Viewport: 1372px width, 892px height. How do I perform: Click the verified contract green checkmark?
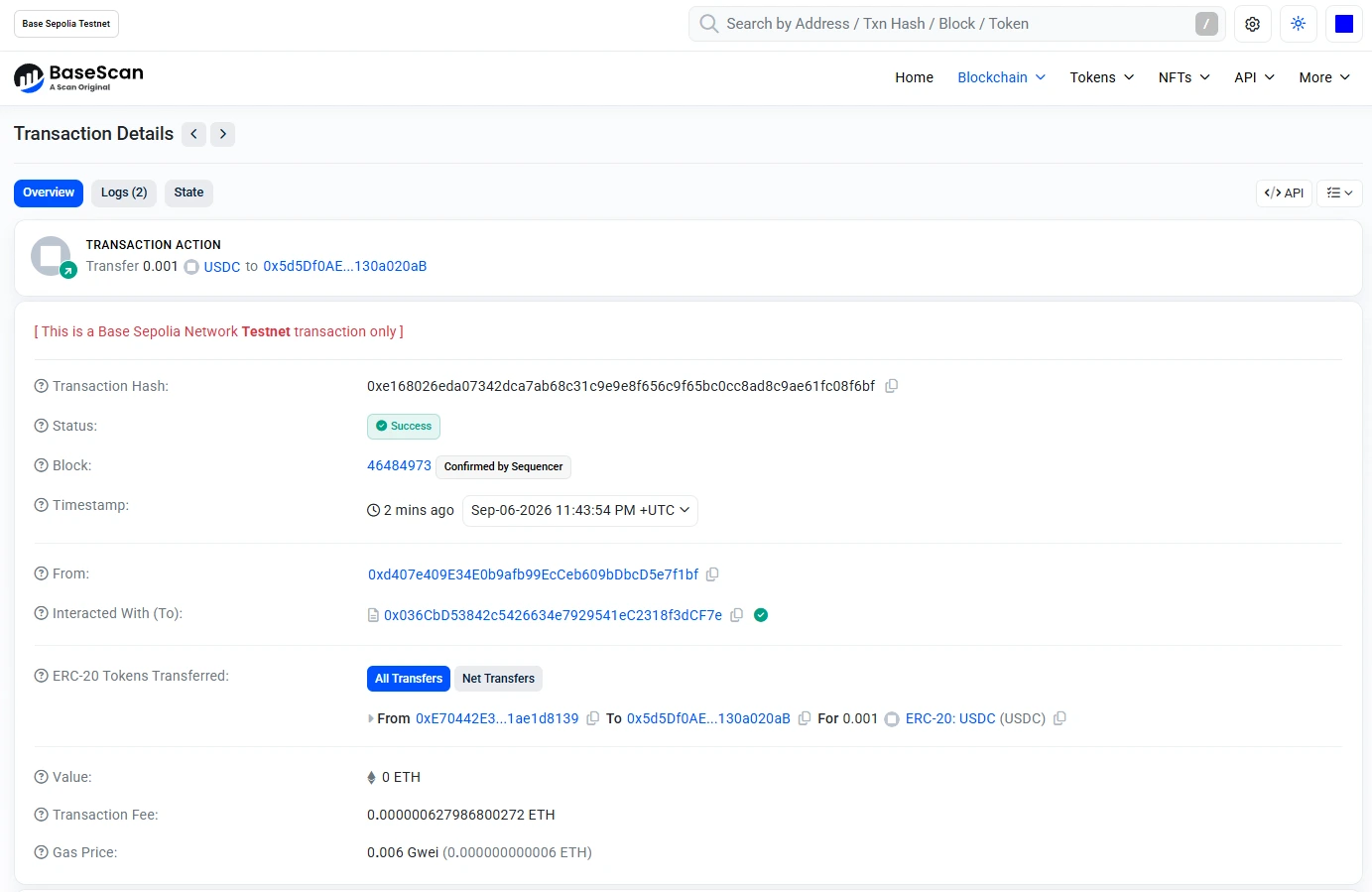pos(761,615)
